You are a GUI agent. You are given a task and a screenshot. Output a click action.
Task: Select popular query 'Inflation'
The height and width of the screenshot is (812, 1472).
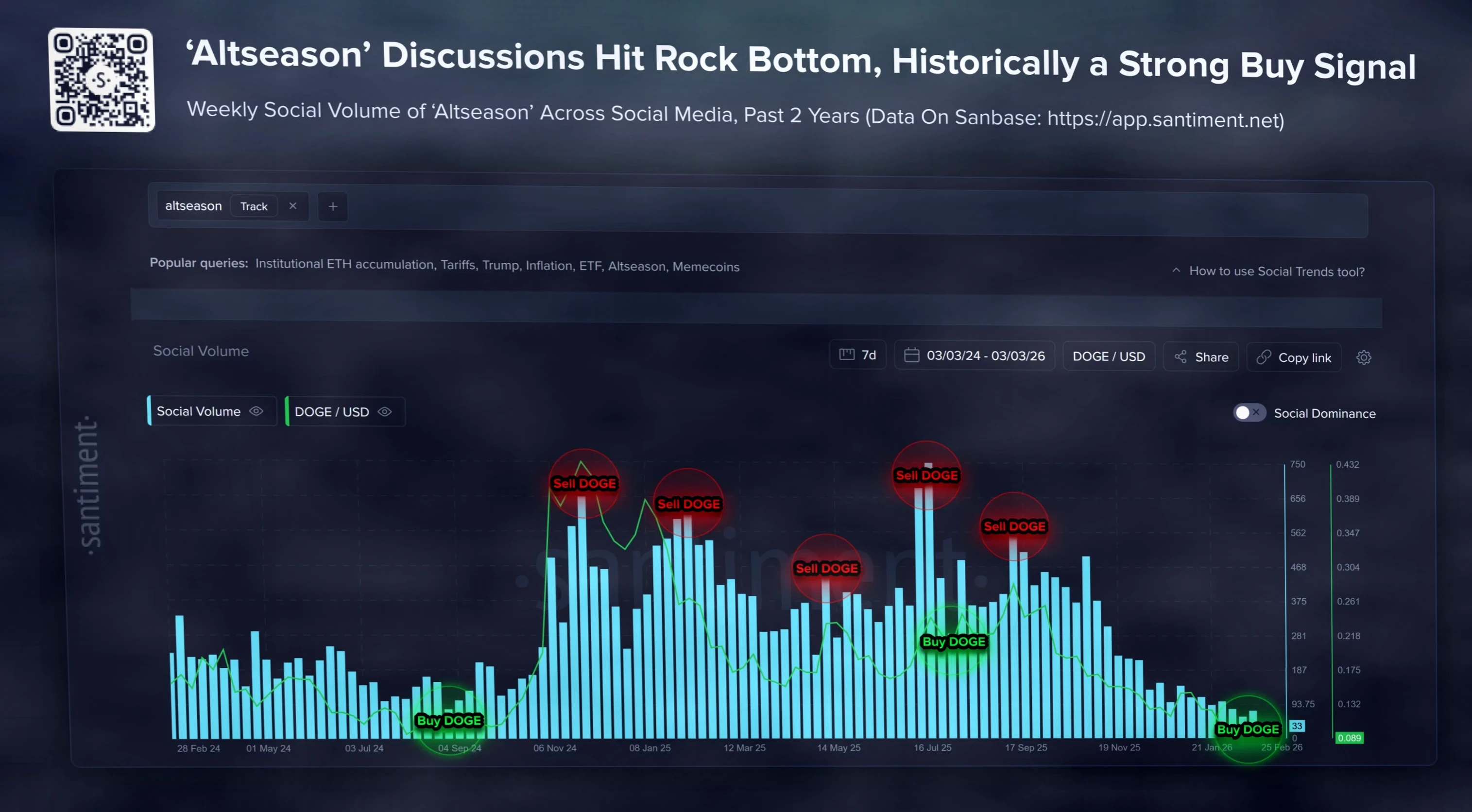pos(548,266)
